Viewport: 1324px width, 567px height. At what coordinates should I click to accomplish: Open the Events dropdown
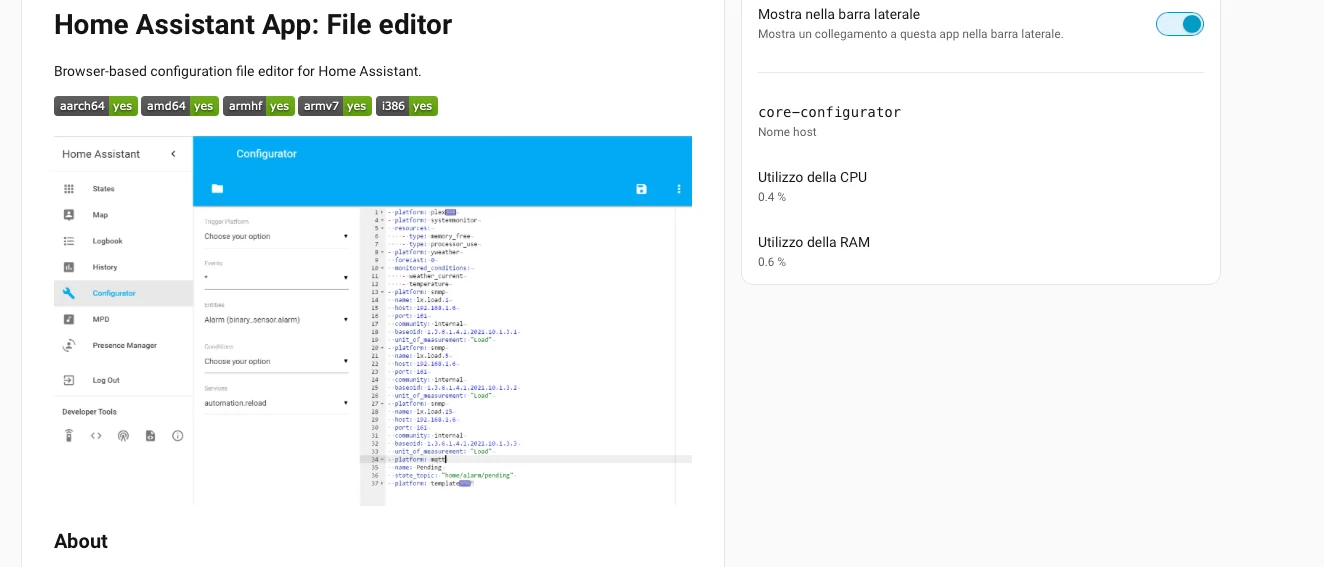(x=276, y=278)
